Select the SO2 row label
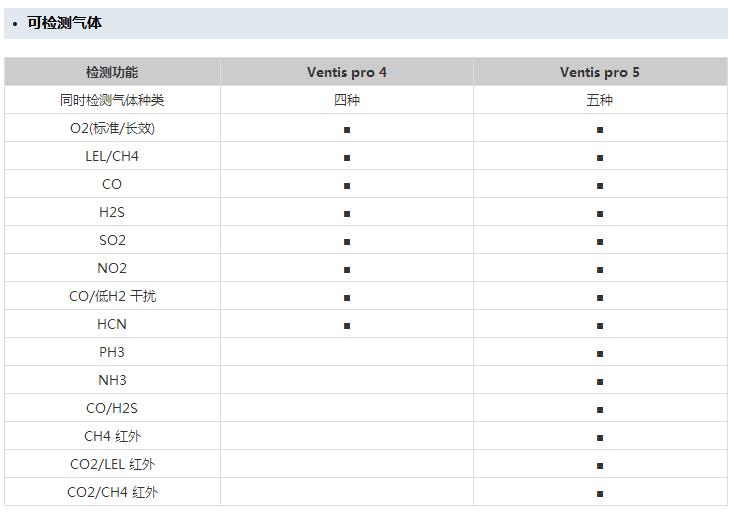This screenshot has width=734, height=515. pos(112,240)
